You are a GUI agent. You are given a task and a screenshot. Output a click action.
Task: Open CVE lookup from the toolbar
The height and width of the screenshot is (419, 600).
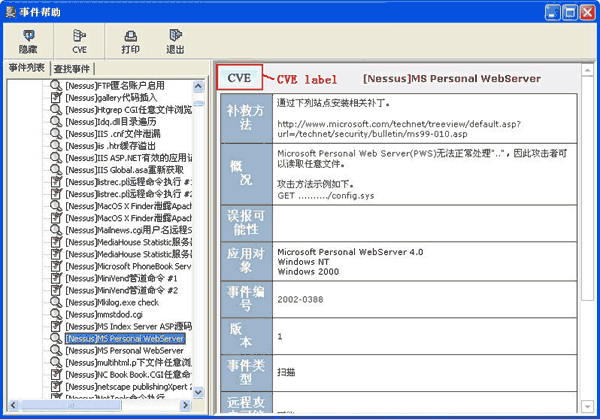pos(79,40)
